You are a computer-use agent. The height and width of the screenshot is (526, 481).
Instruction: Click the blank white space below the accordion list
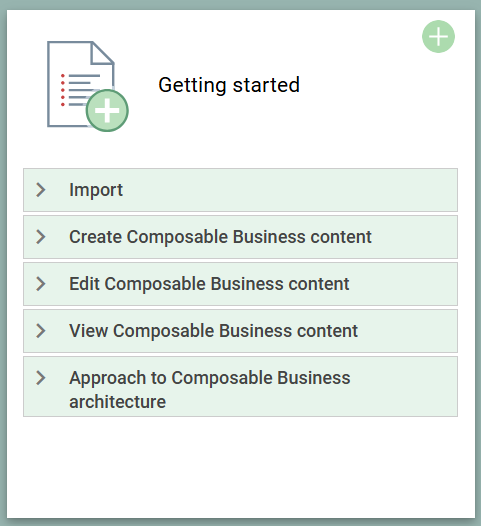(x=240, y=466)
